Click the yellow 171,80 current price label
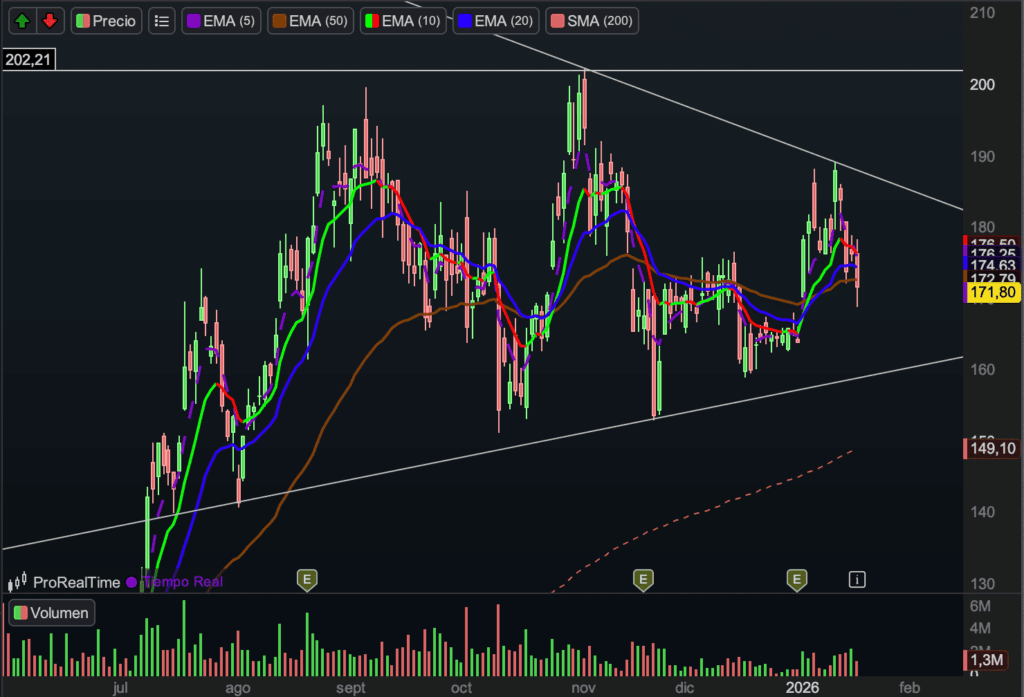 pos(991,292)
